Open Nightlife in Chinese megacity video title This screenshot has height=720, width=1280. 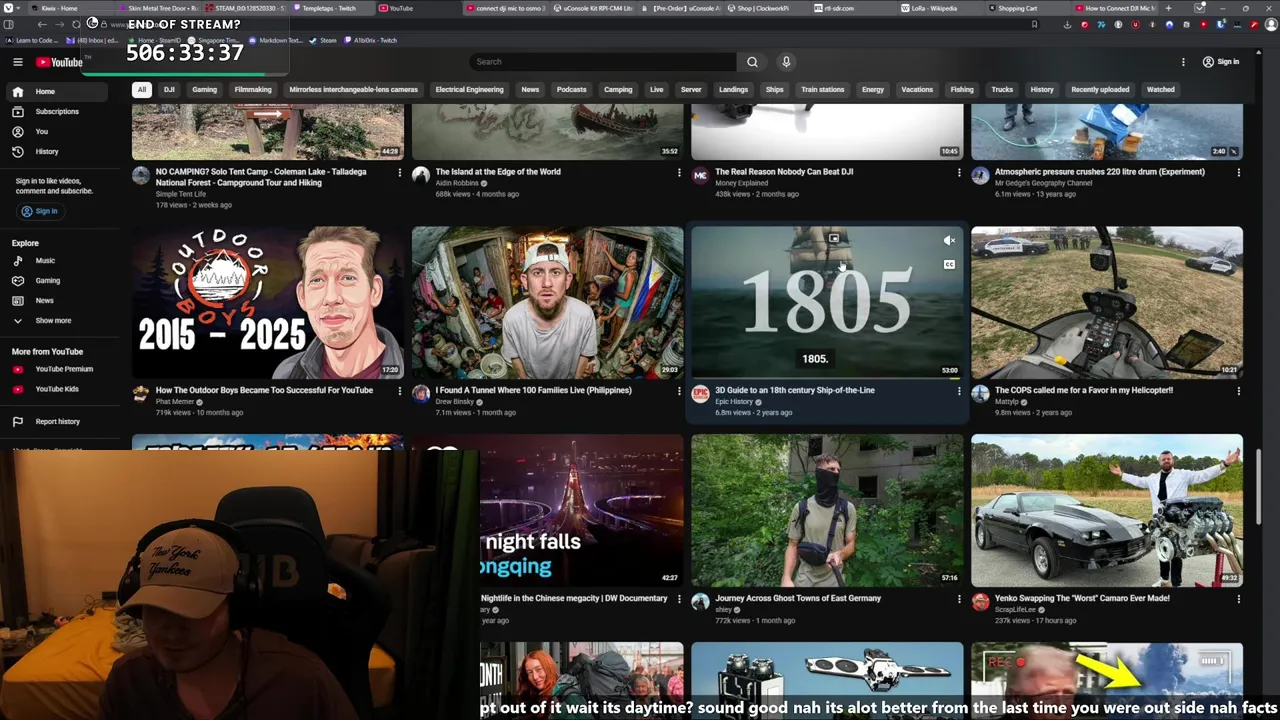pos(574,598)
